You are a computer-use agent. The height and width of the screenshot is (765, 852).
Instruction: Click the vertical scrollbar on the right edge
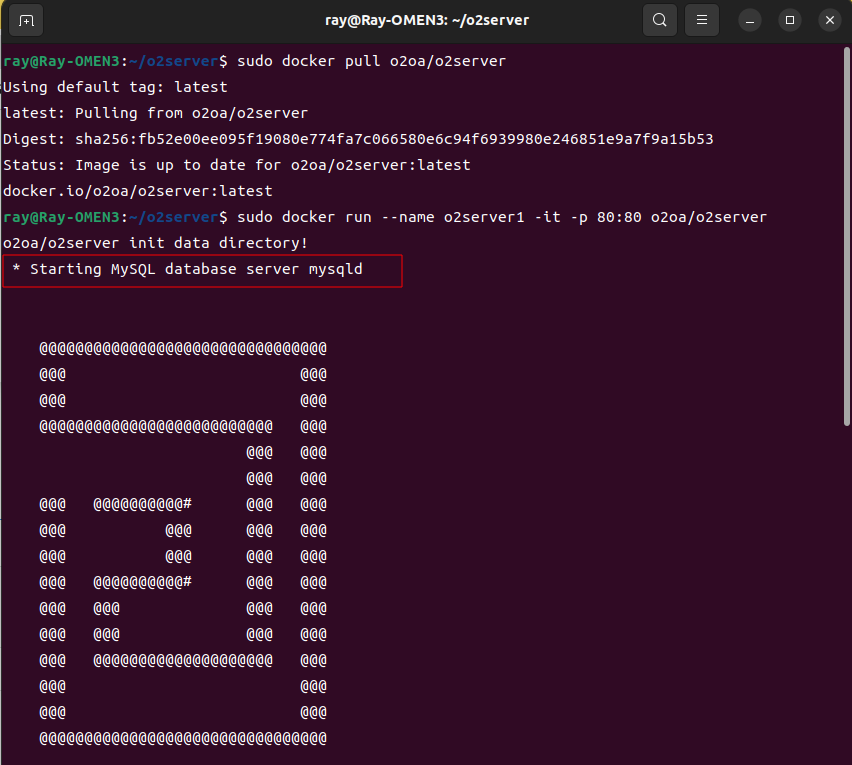[x=846, y=250]
